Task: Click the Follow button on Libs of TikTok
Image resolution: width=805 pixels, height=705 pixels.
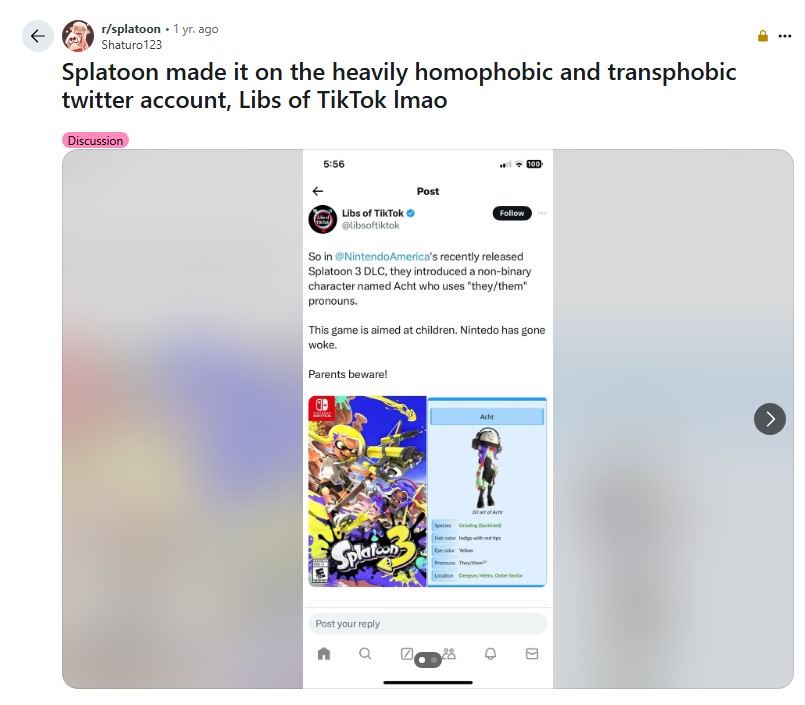Action: (x=512, y=213)
